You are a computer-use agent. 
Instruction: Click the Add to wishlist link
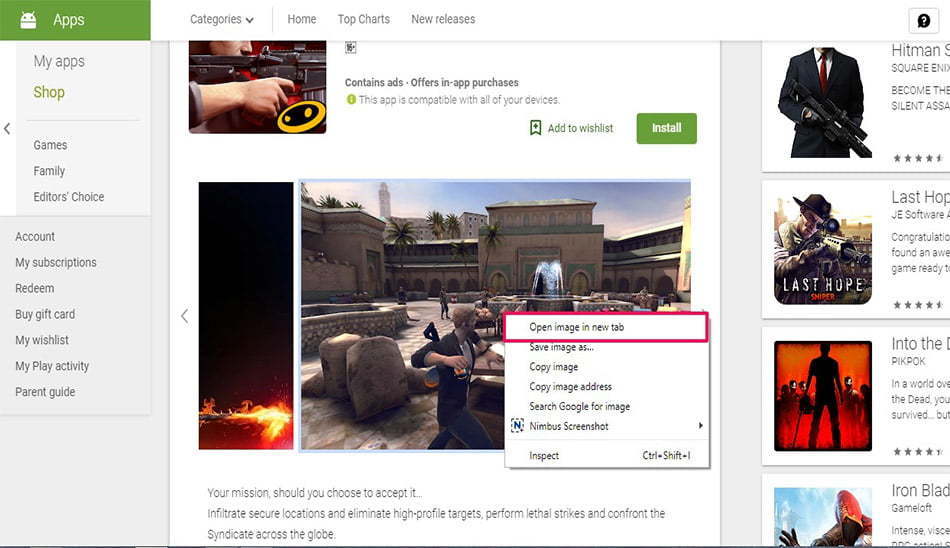580,128
